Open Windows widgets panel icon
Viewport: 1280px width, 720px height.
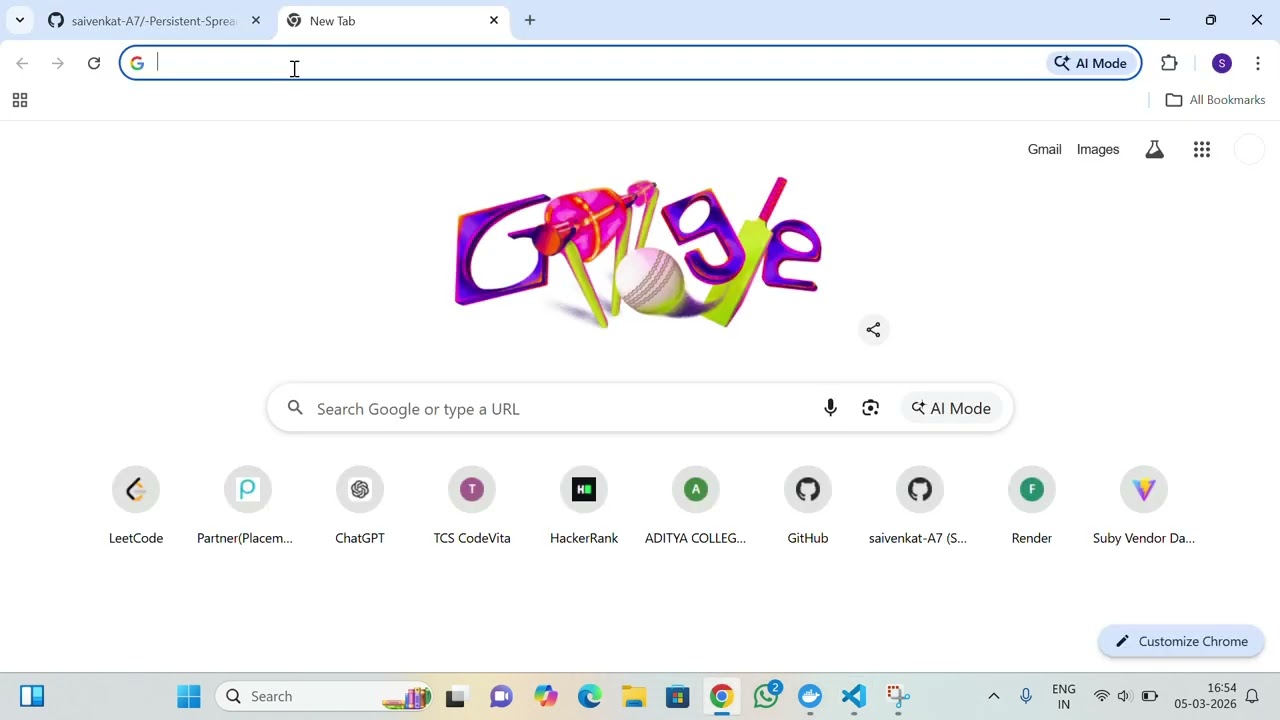(32, 696)
